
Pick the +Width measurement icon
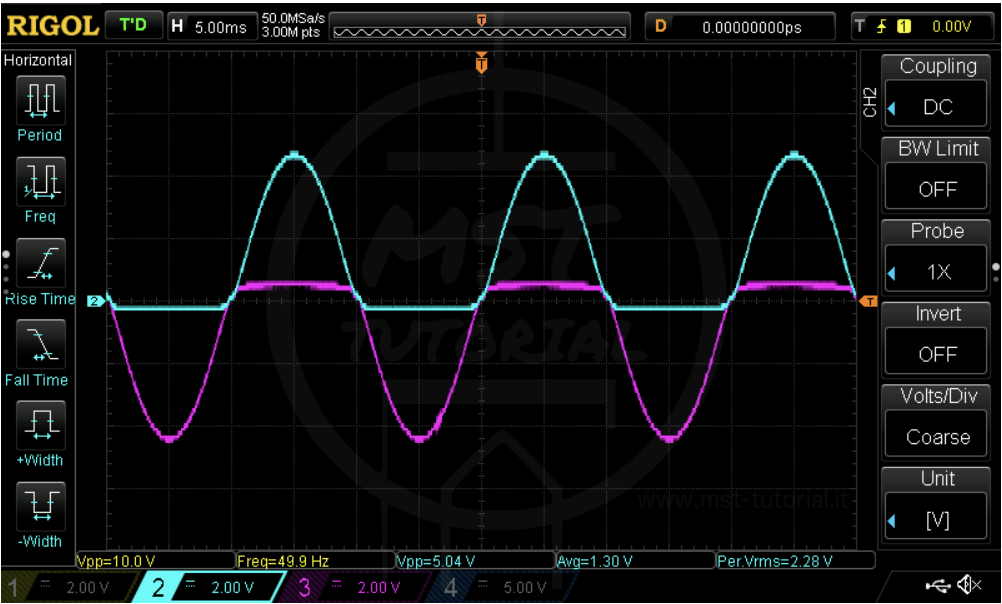pos(40,425)
